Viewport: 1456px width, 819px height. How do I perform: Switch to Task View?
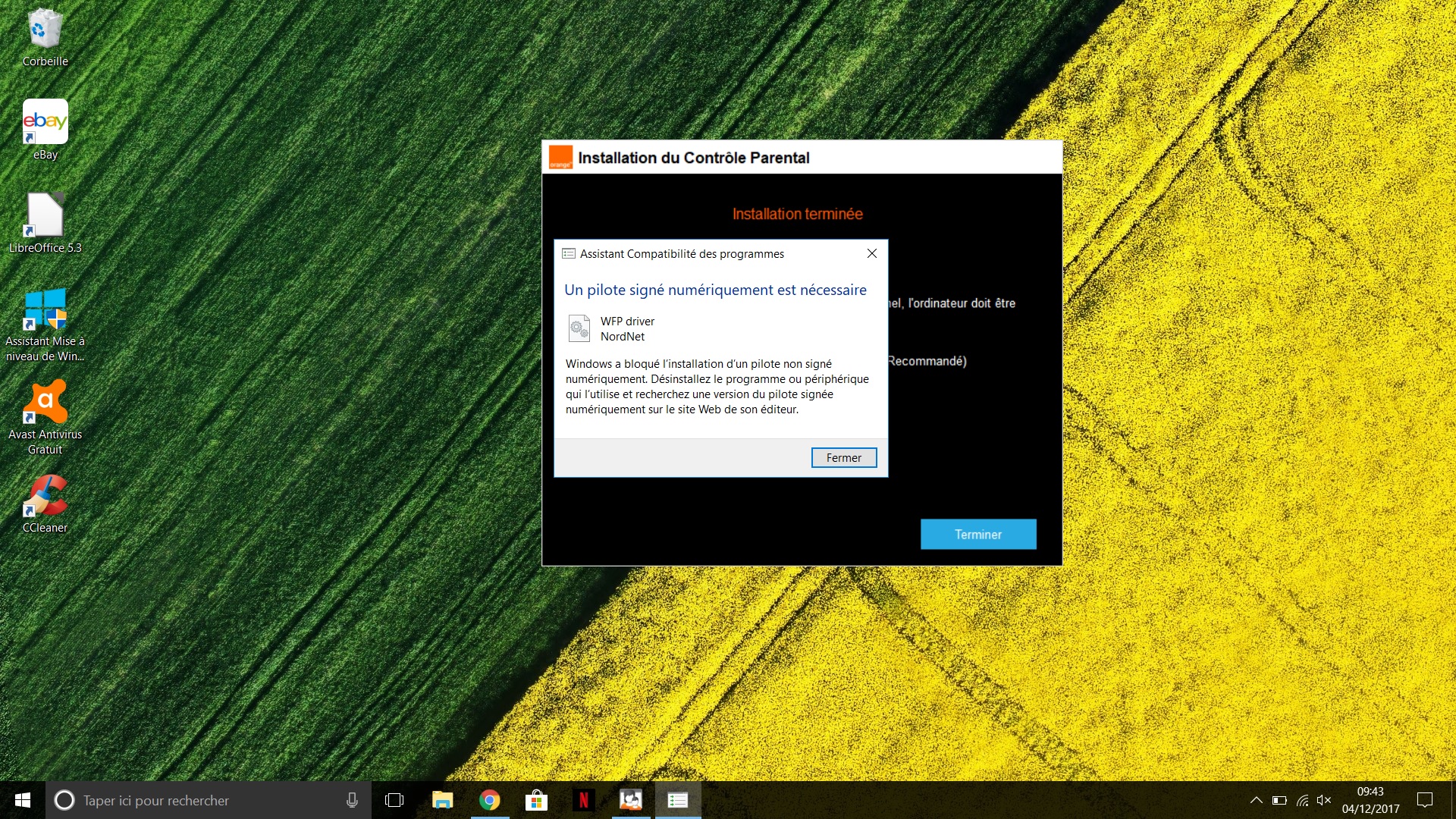pyautogui.click(x=394, y=800)
